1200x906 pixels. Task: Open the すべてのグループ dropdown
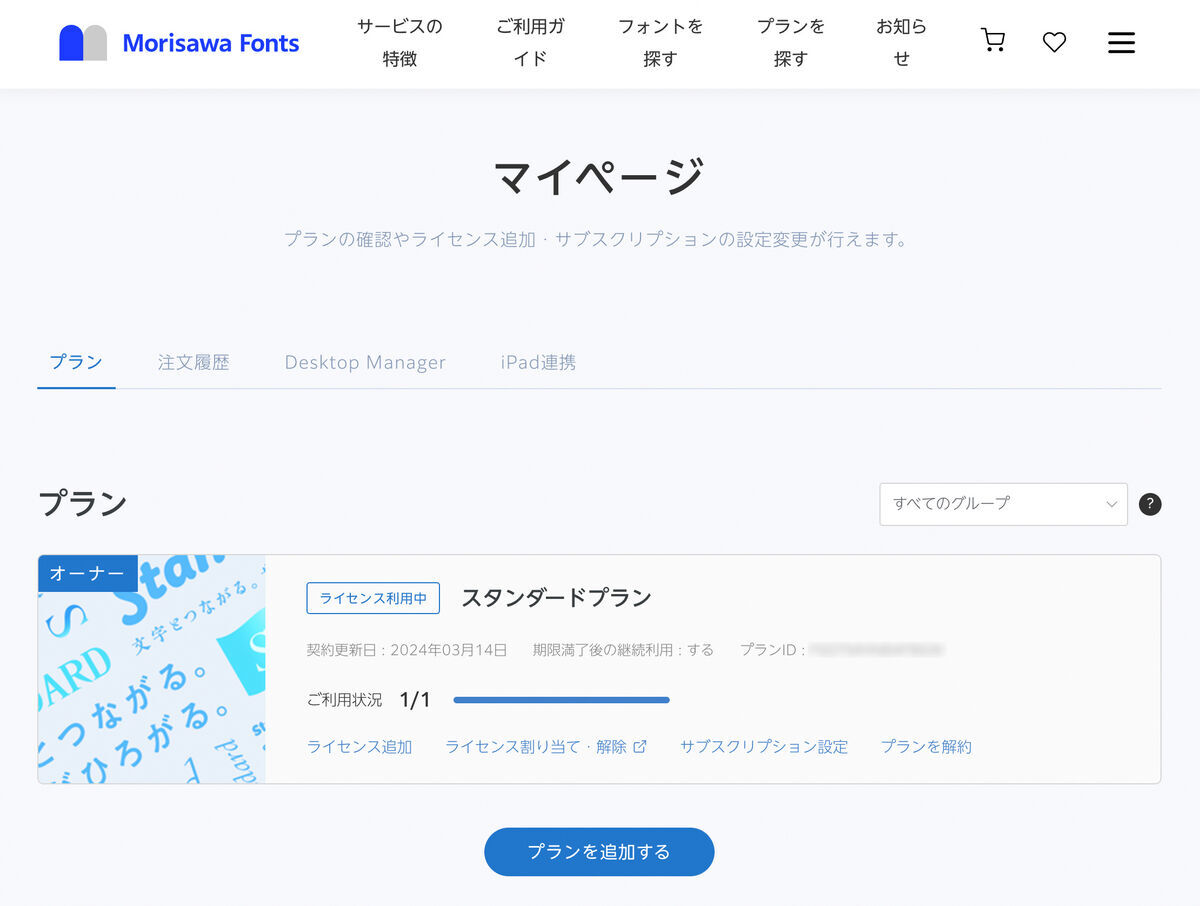1003,504
